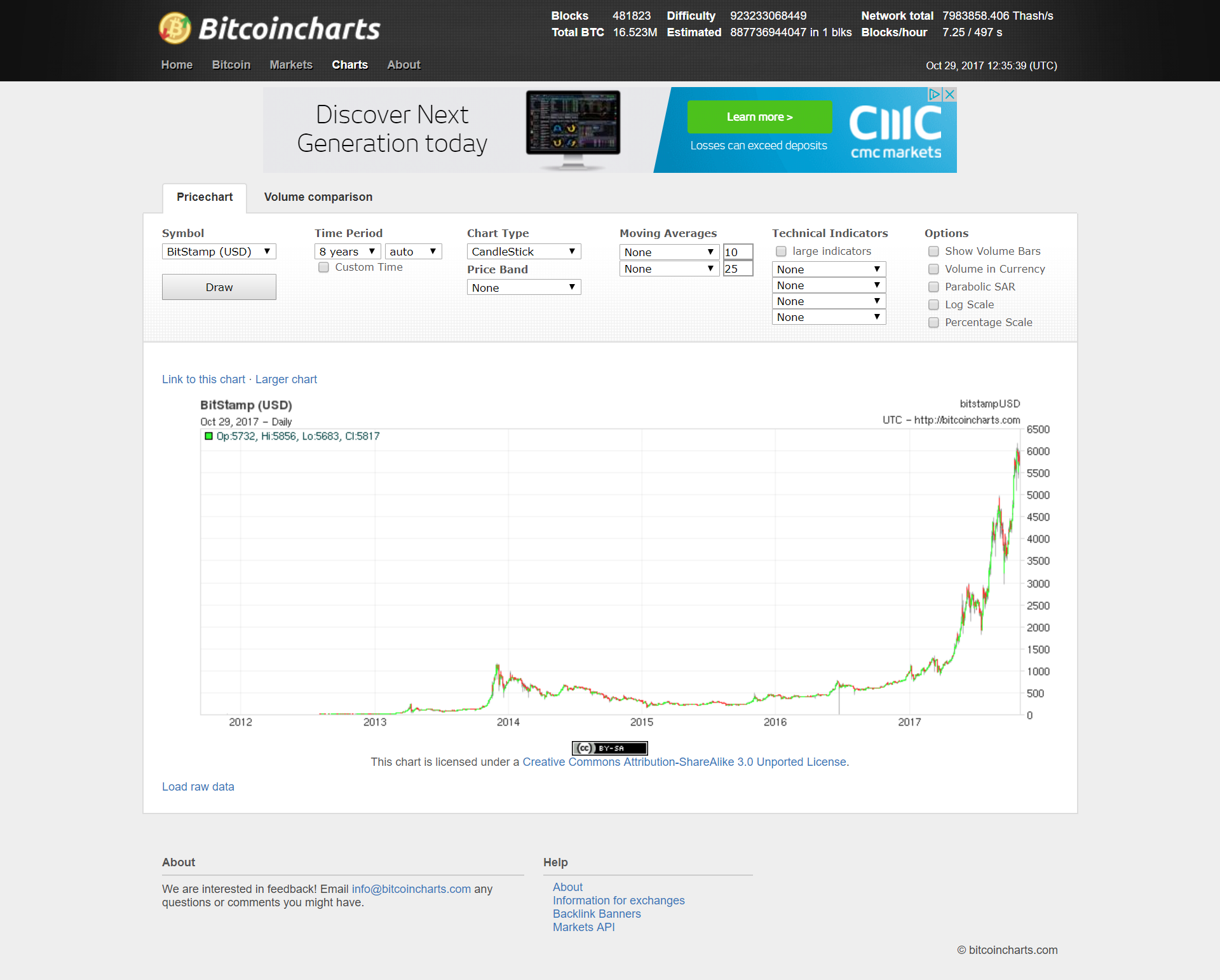Close the ad with the X icon
Screen dimensions: 1220x980
click(x=949, y=94)
